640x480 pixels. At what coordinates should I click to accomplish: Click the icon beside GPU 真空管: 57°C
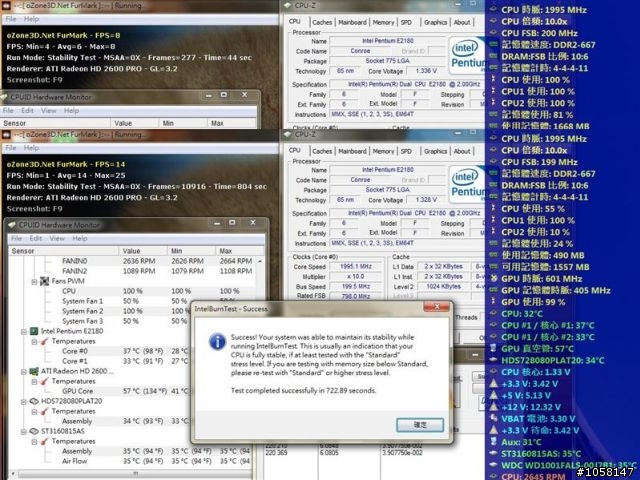pos(493,348)
